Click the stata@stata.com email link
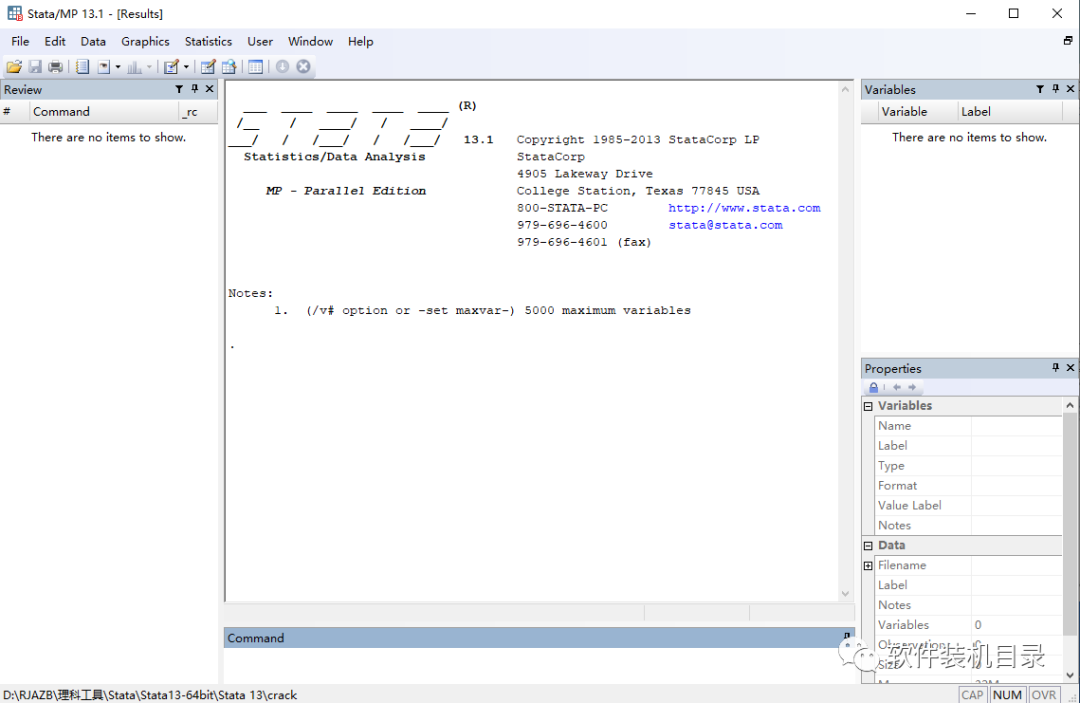The height and width of the screenshot is (703, 1080). 725,225
